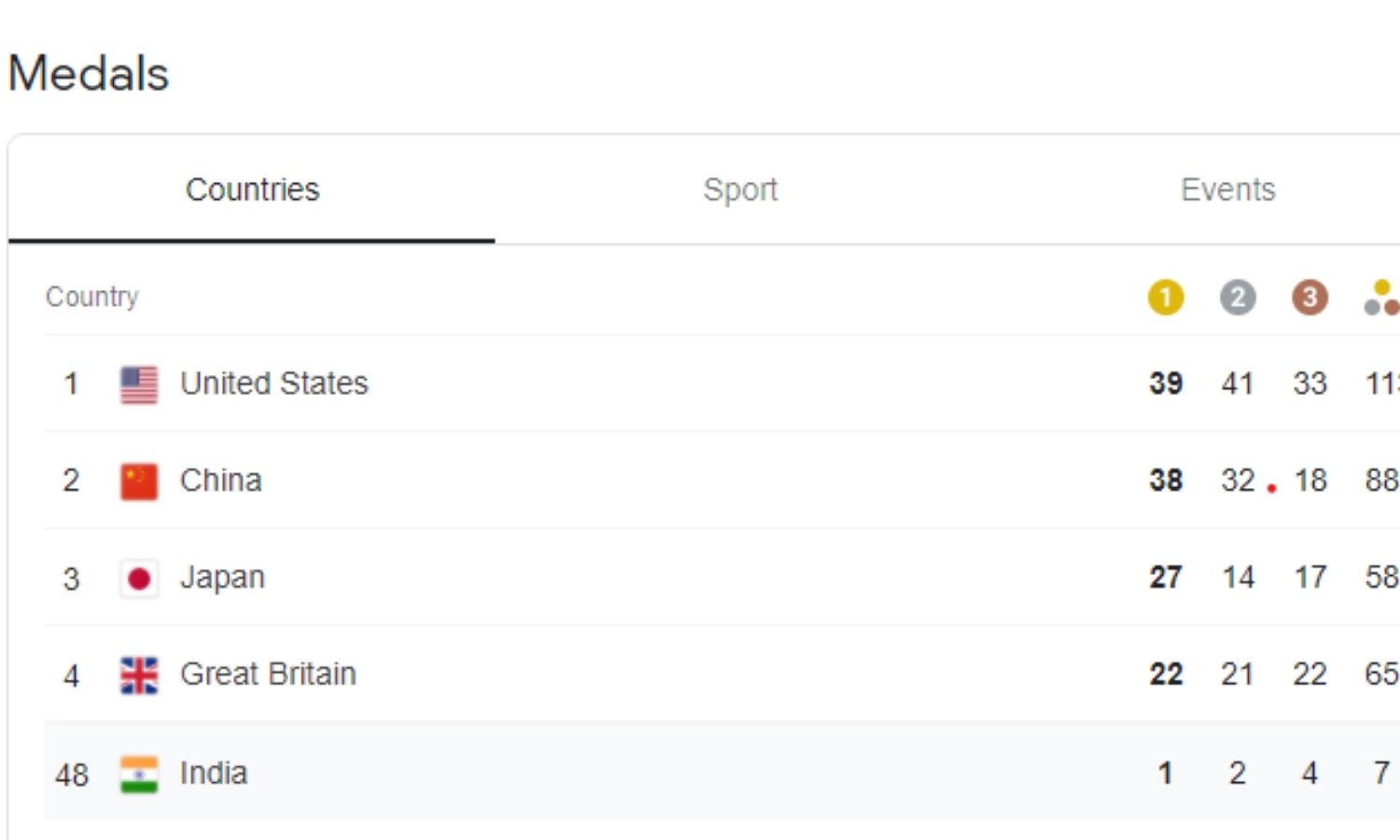This screenshot has height=840, width=1400.
Task: Open Great Britain country entry
Action: (x=268, y=674)
